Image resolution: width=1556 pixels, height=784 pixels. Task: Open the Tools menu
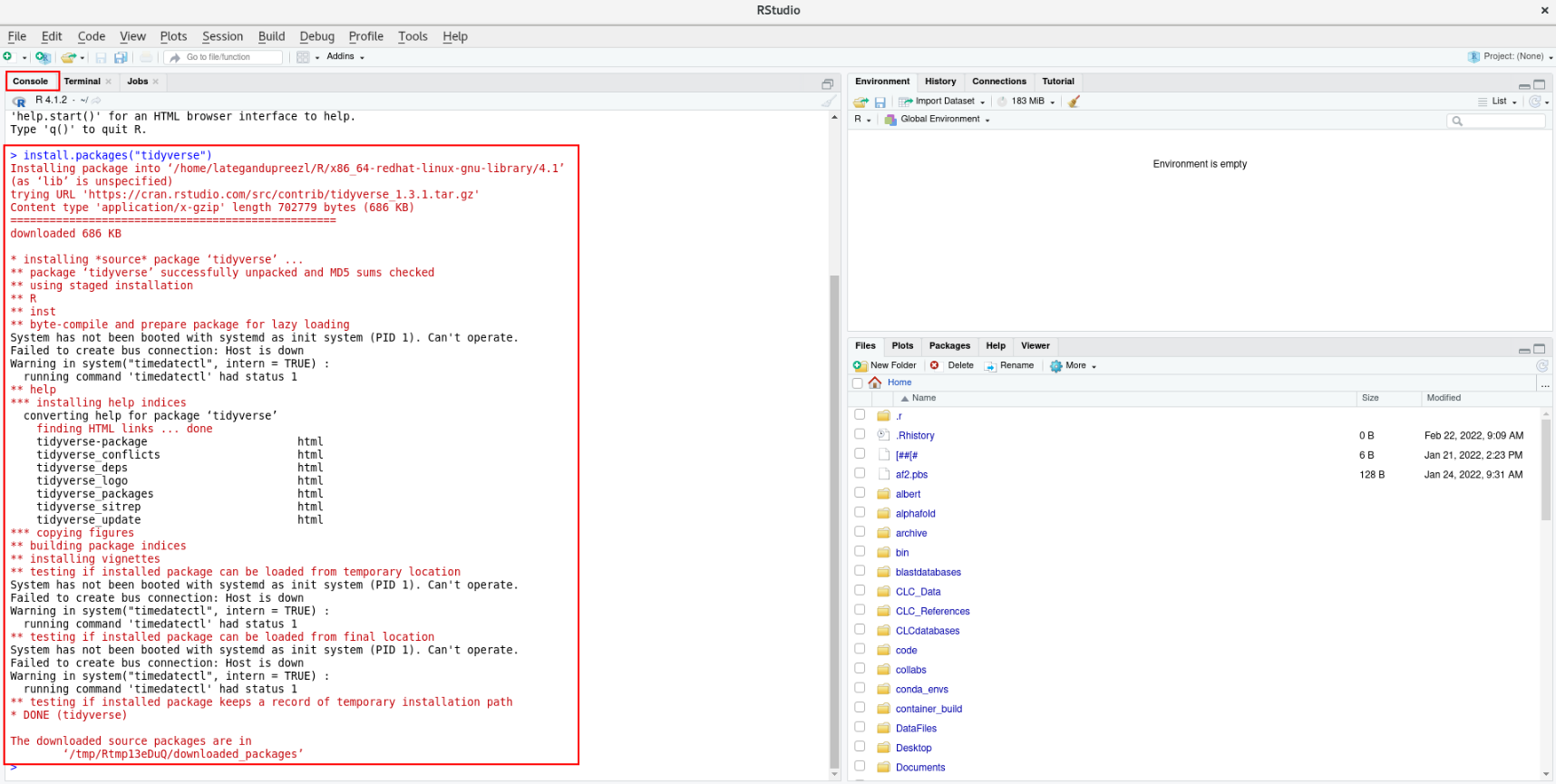click(x=413, y=36)
